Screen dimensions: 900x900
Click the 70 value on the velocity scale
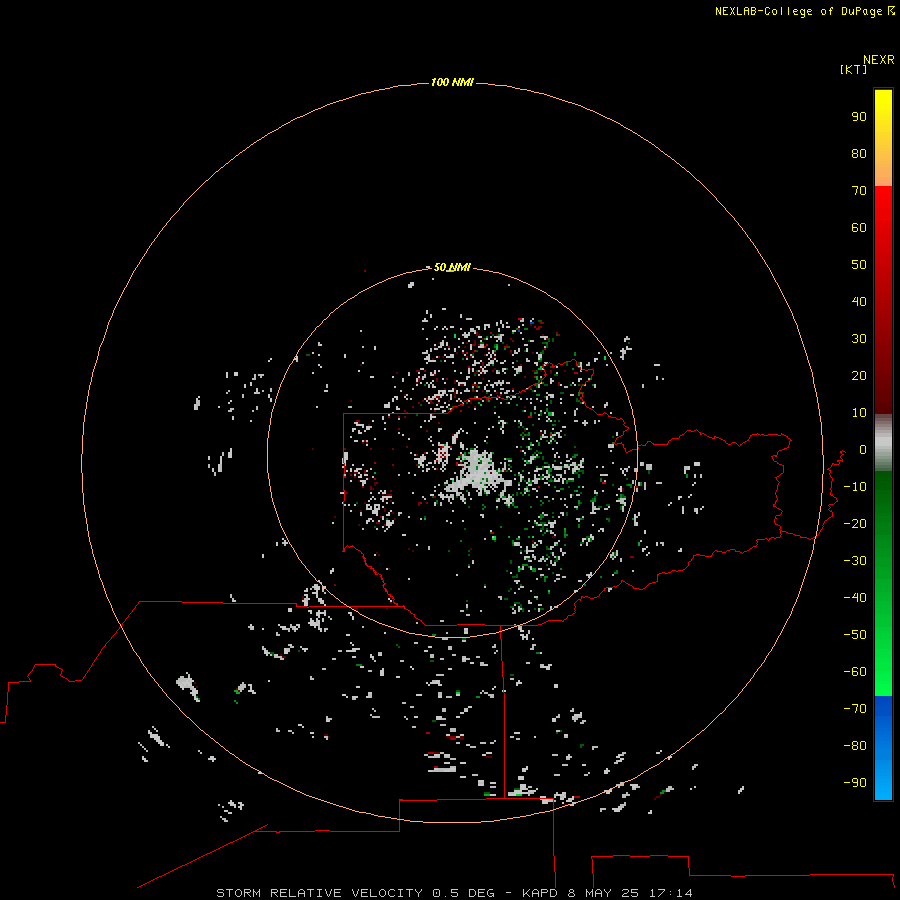pos(859,191)
